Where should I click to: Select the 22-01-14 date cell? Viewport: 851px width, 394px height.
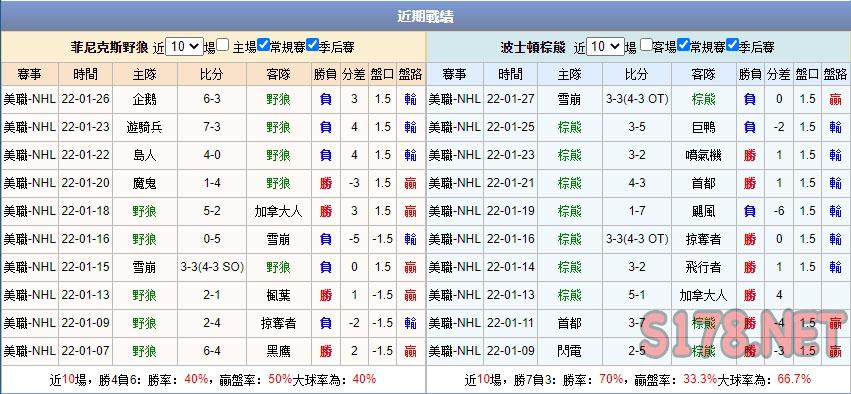click(511, 267)
